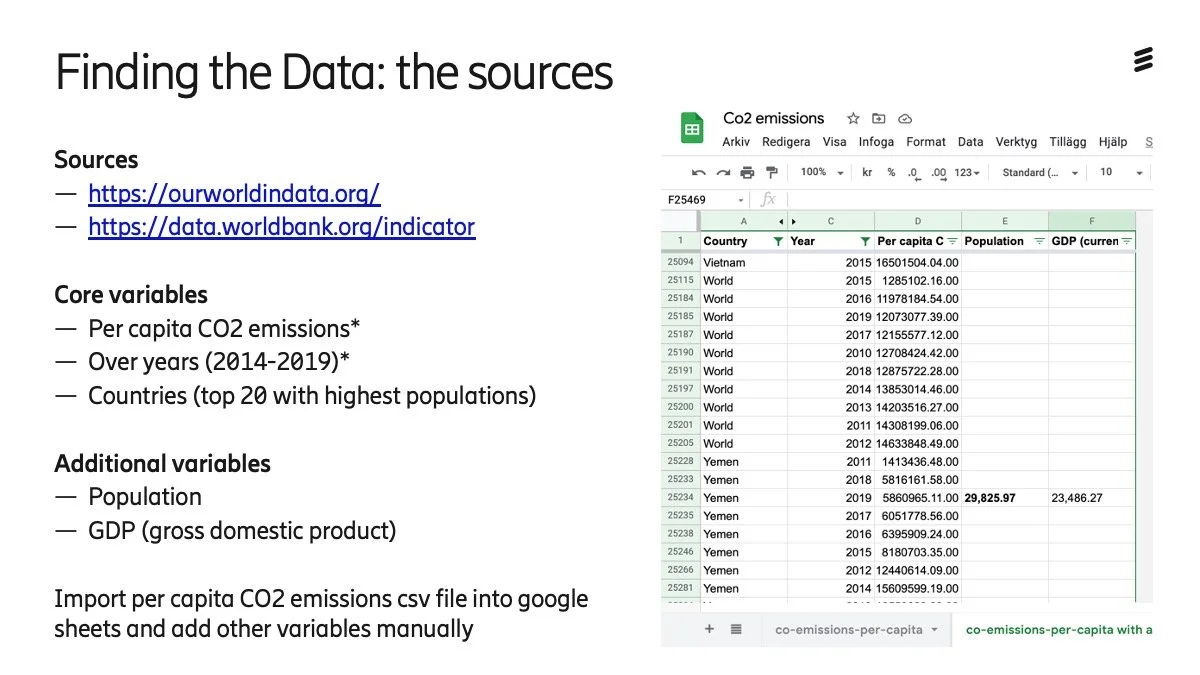1200x675 pixels.
Task: Open the Redigera menu
Action: point(786,142)
